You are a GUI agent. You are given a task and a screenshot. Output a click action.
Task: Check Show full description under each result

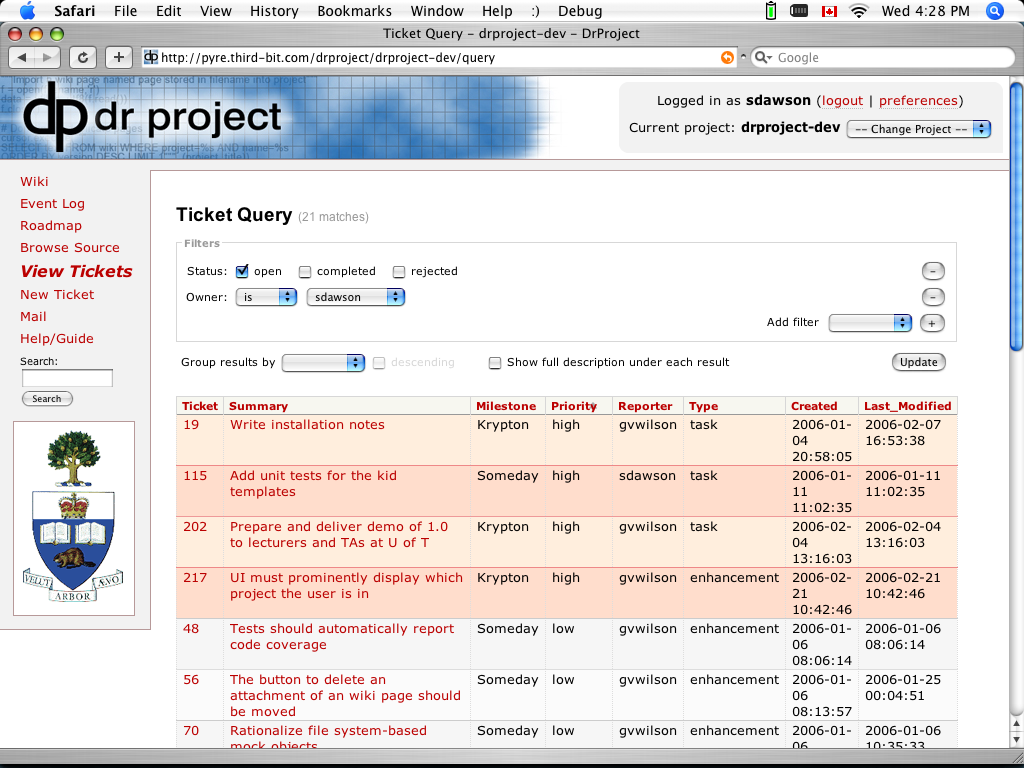pyautogui.click(x=495, y=363)
